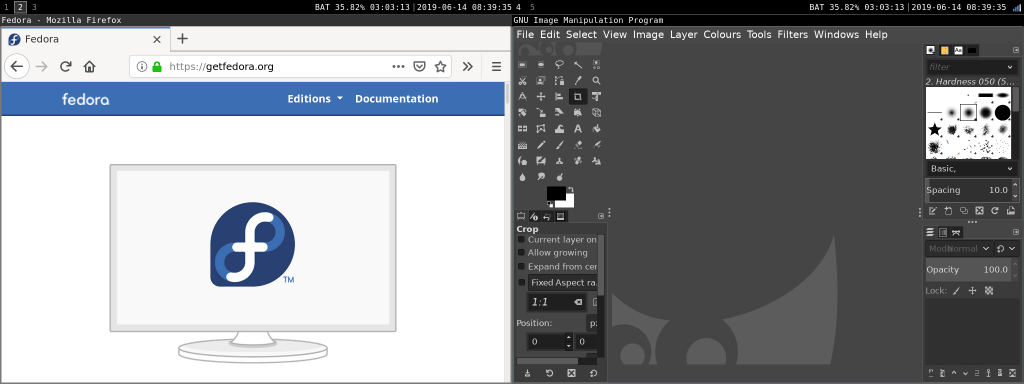Open the GIMP File menu
1024x384 pixels.
525,35
